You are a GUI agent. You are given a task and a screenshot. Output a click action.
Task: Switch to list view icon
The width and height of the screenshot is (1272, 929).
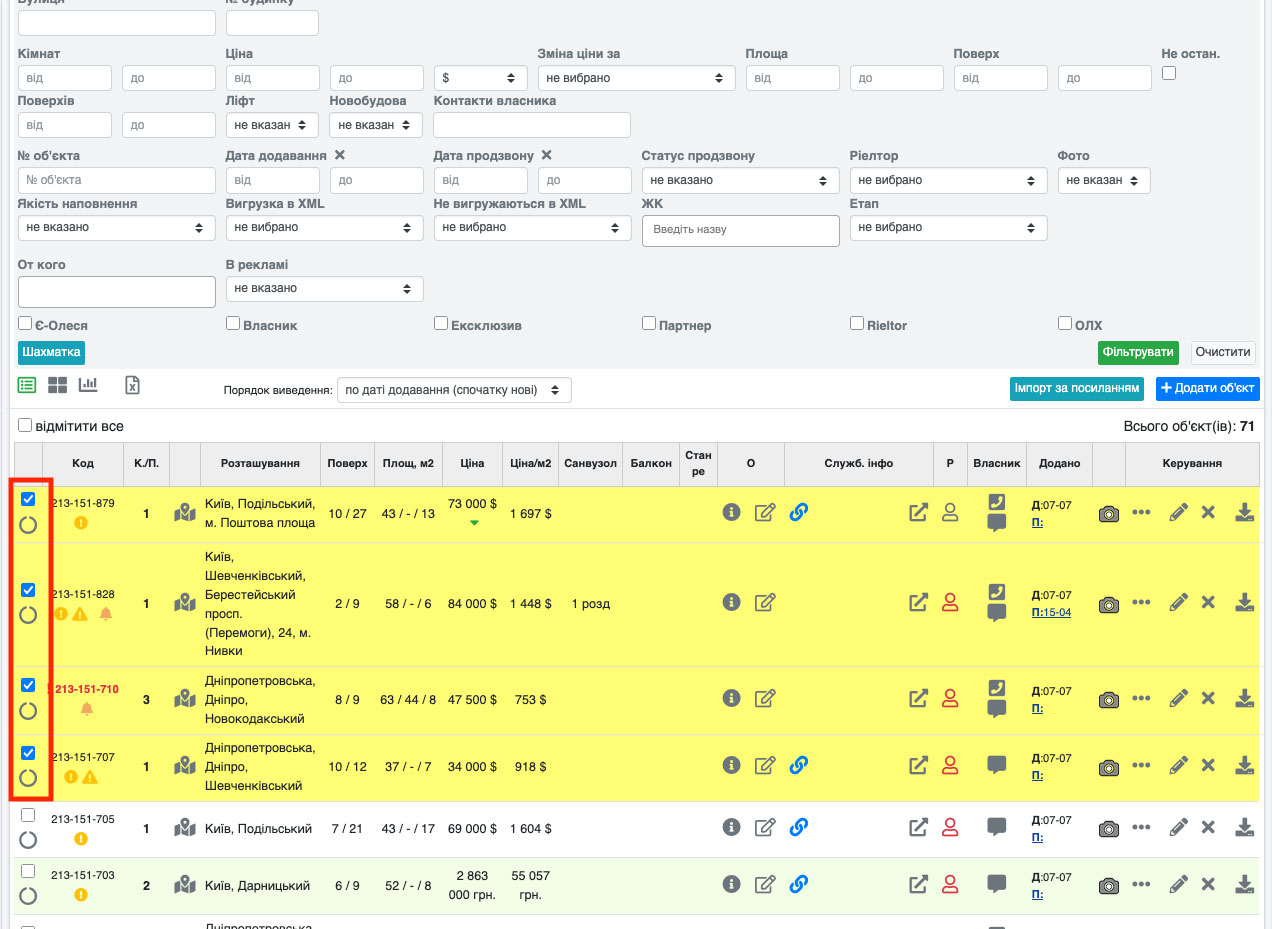tap(27, 385)
